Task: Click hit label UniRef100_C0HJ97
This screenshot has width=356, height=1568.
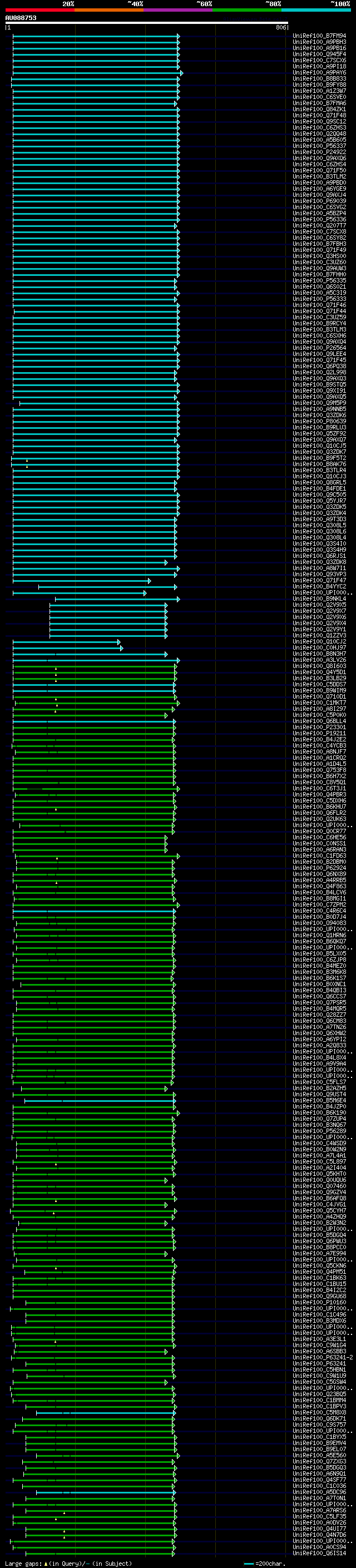Action: point(319,647)
